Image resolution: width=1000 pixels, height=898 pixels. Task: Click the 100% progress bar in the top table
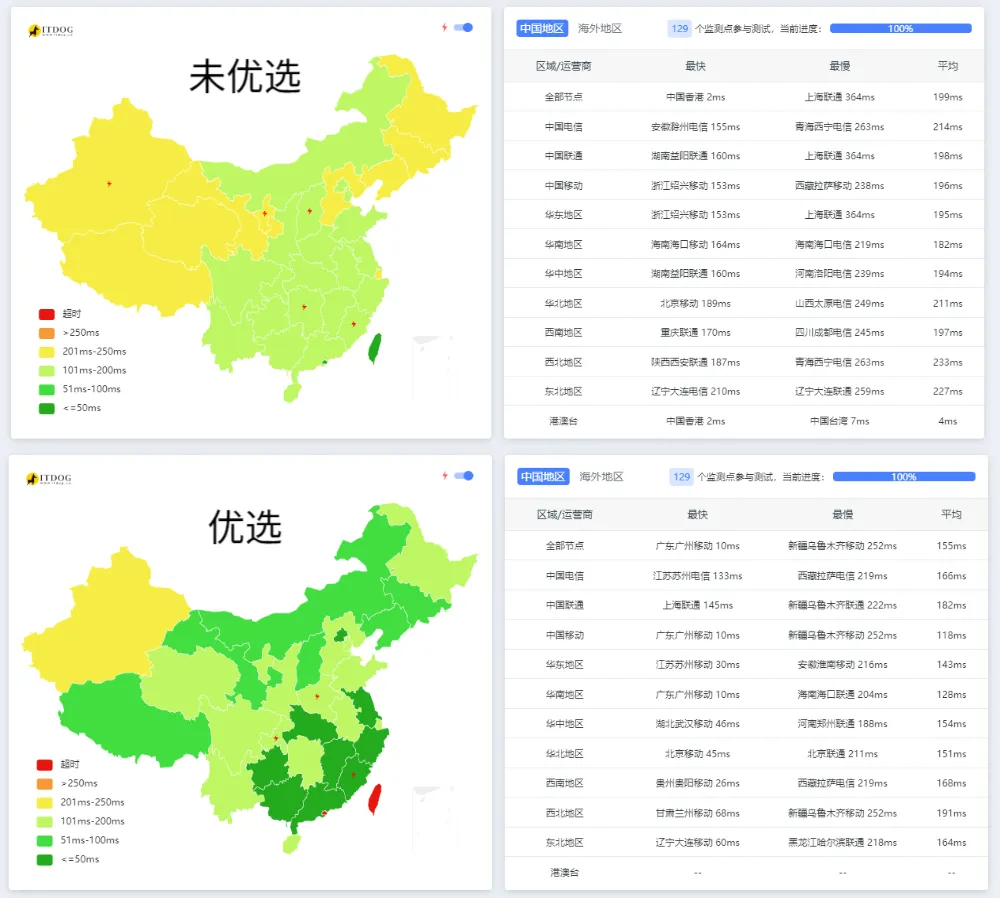(900, 29)
